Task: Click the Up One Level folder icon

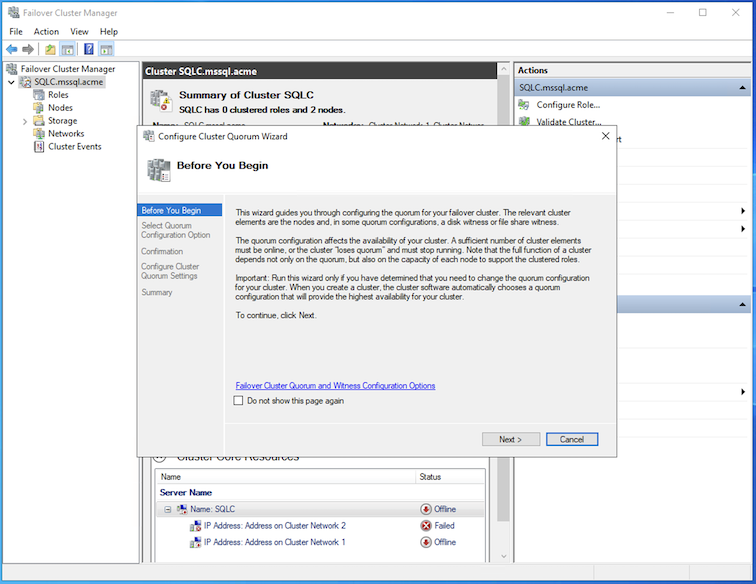Action: (50, 49)
